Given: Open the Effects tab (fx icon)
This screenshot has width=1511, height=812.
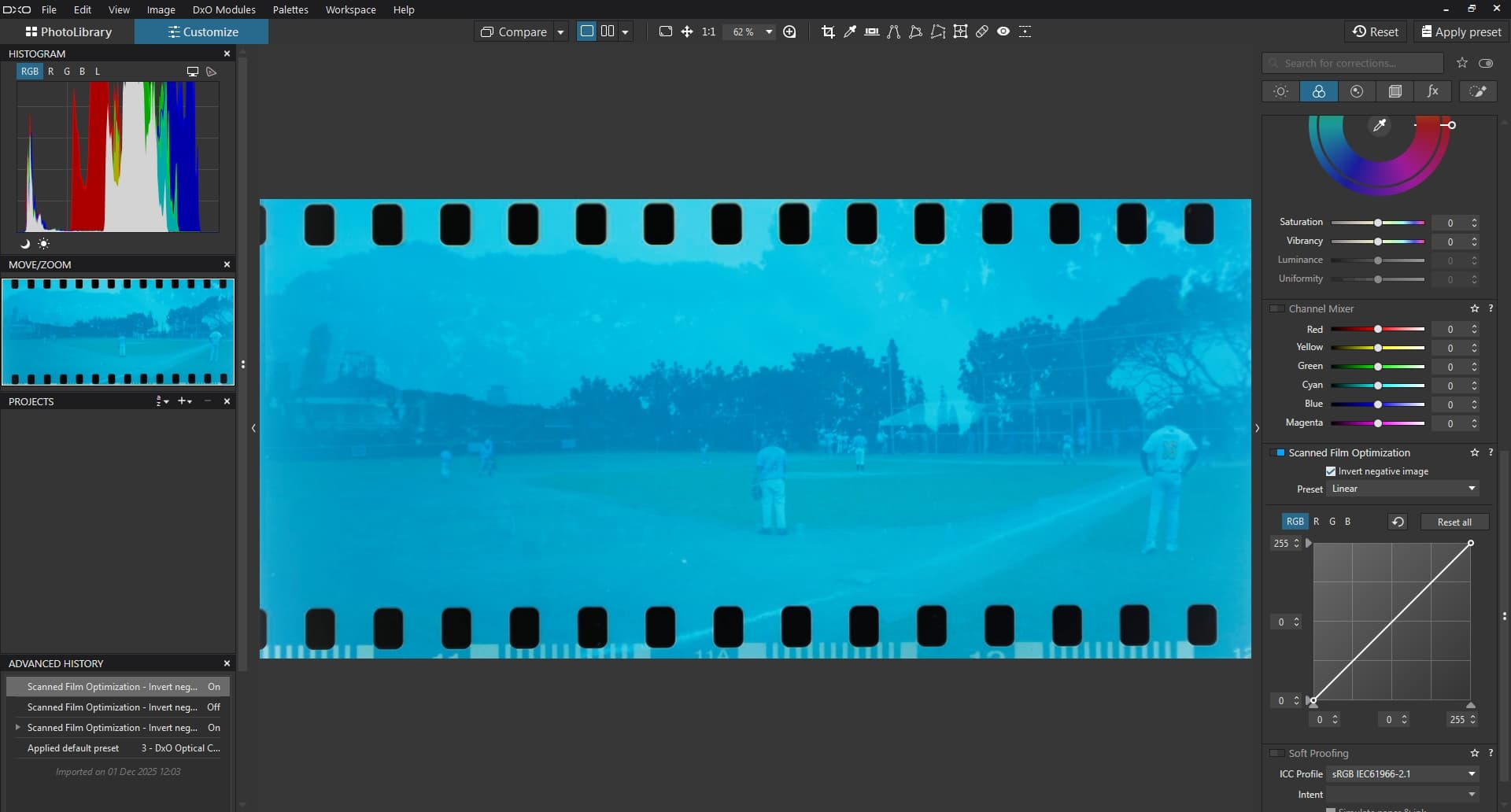Looking at the screenshot, I should (x=1433, y=91).
